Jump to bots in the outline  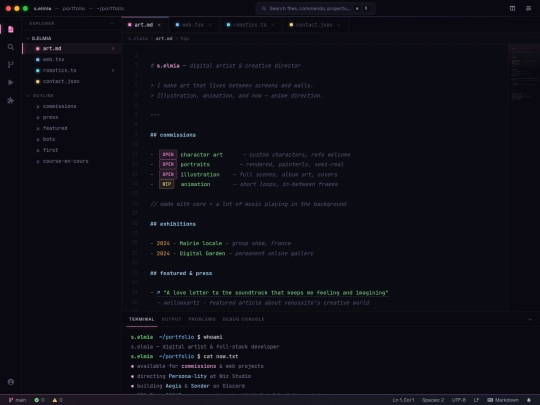click(x=49, y=139)
